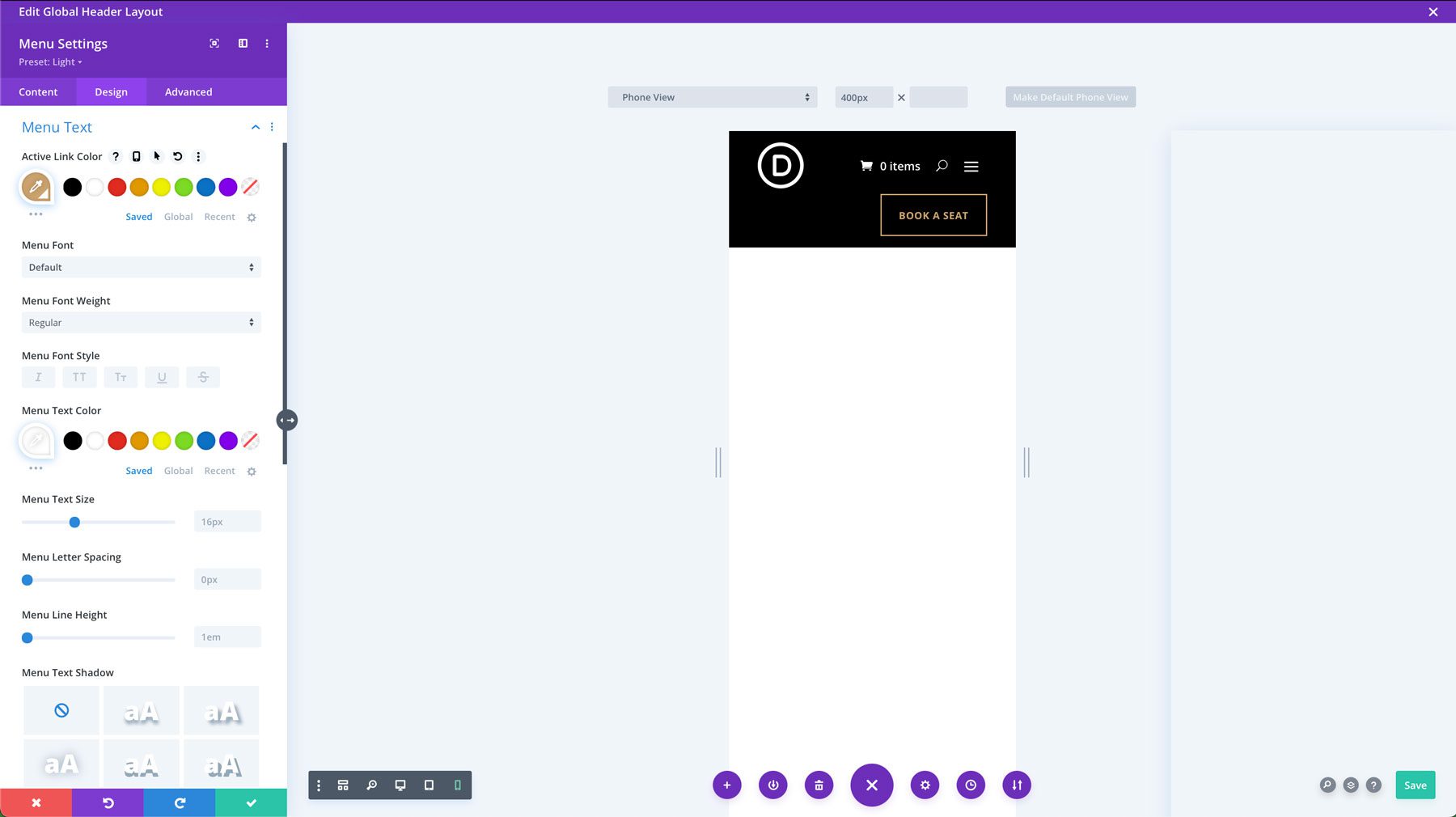Open editing history via the clock icon
Image resolution: width=1456 pixels, height=817 pixels.
pos(970,785)
